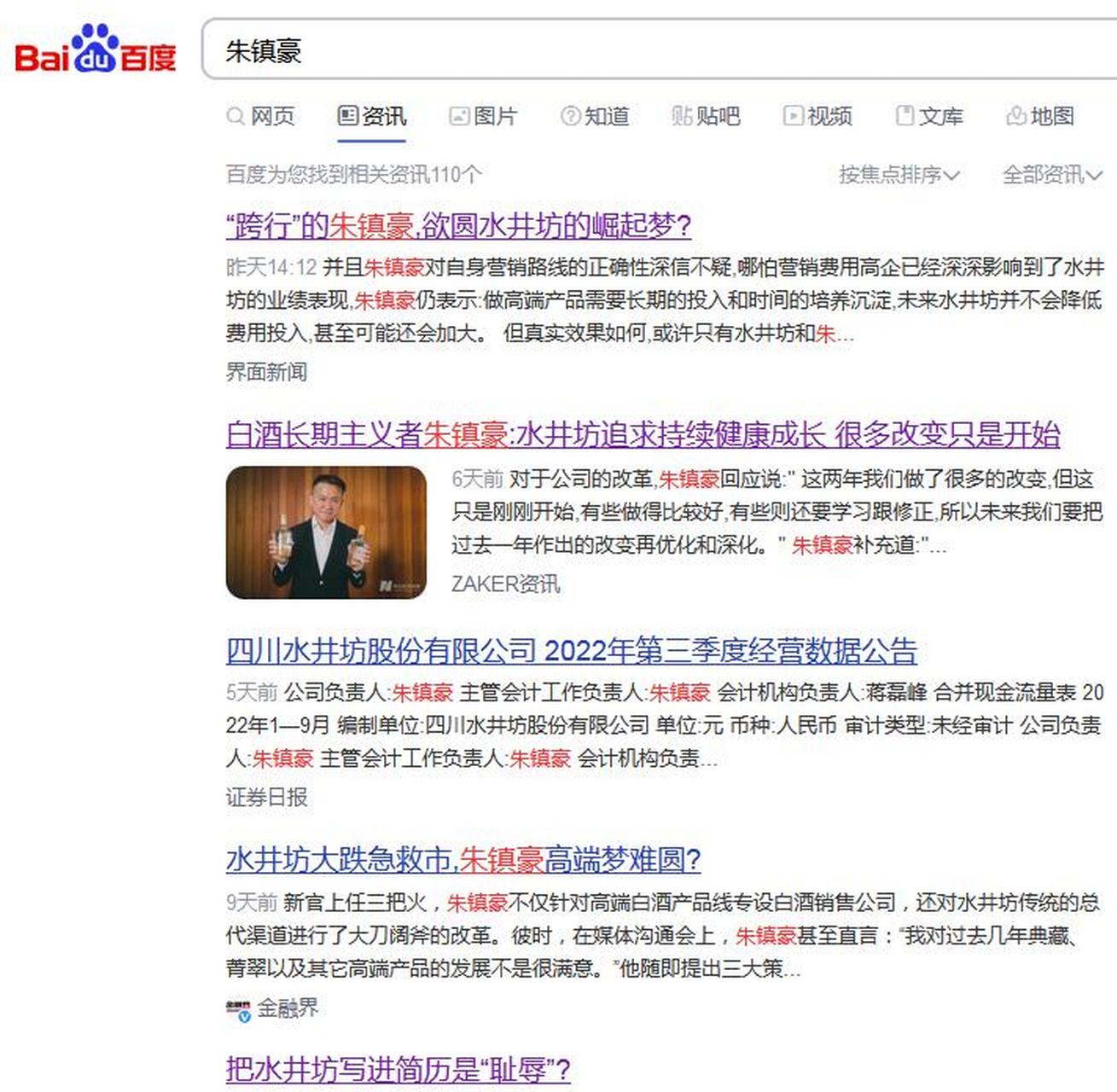Click the timestamp 6天前
Image resolution: width=1117 pixels, height=1092 pixels.
(x=477, y=479)
